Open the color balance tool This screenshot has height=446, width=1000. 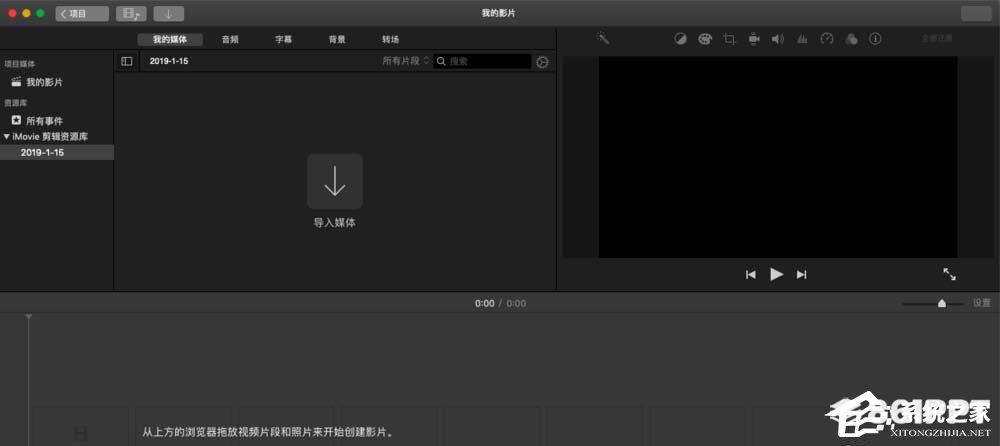(680, 39)
